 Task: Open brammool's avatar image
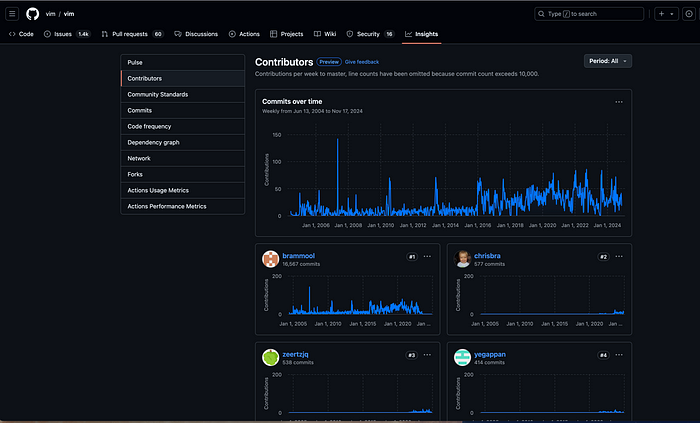(270, 258)
